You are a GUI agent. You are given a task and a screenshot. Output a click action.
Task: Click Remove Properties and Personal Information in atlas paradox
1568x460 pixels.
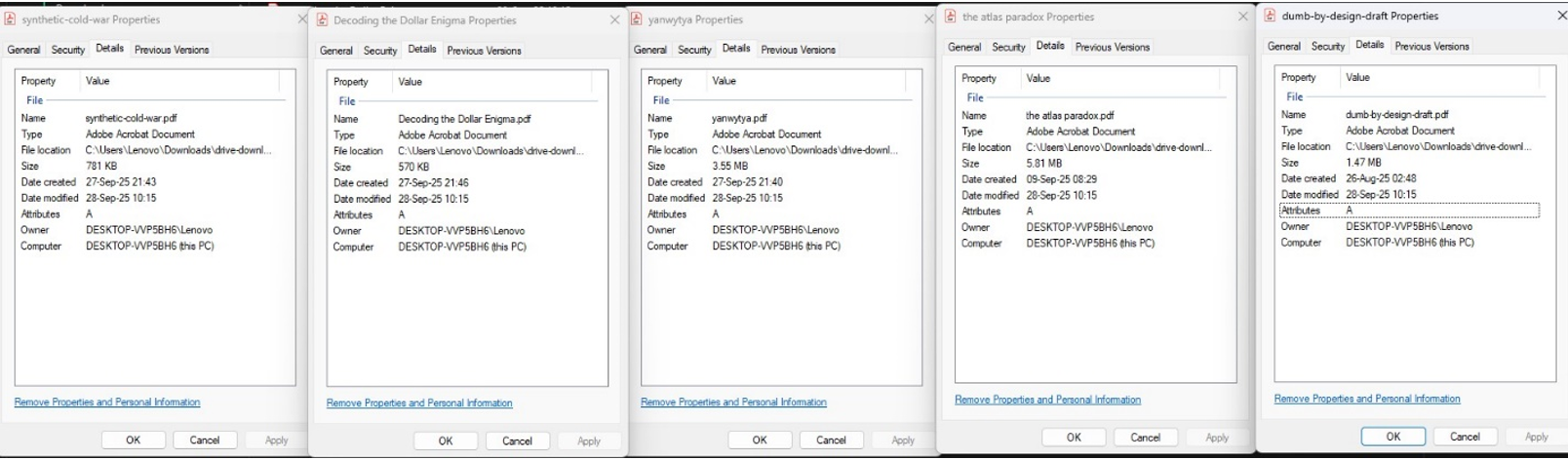click(x=1047, y=400)
